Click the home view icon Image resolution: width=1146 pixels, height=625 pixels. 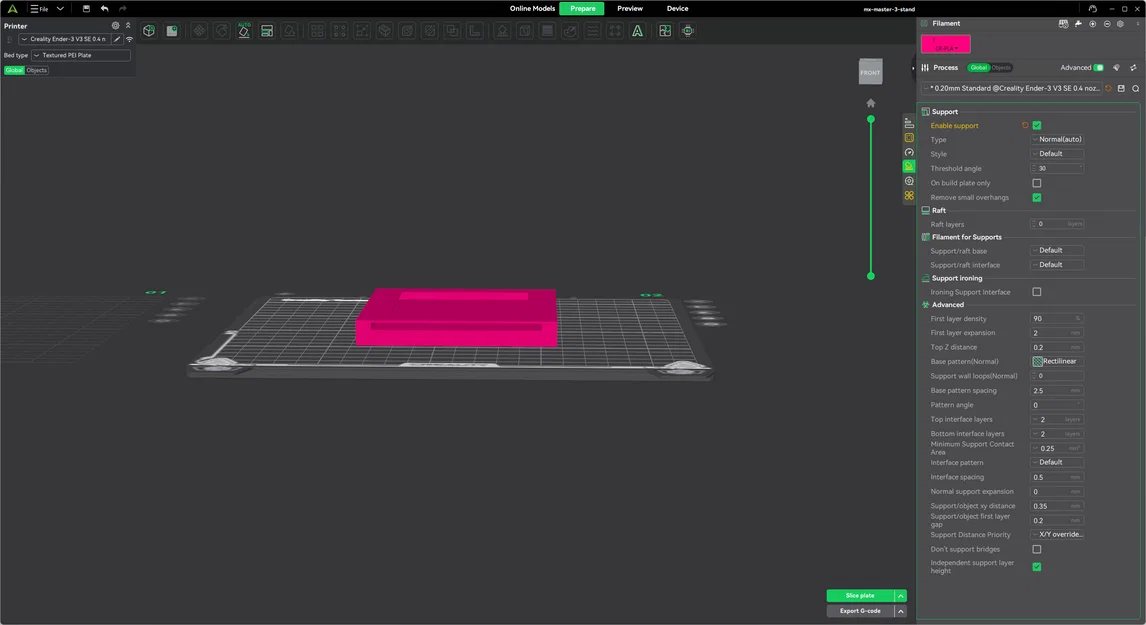(x=870, y=103)
